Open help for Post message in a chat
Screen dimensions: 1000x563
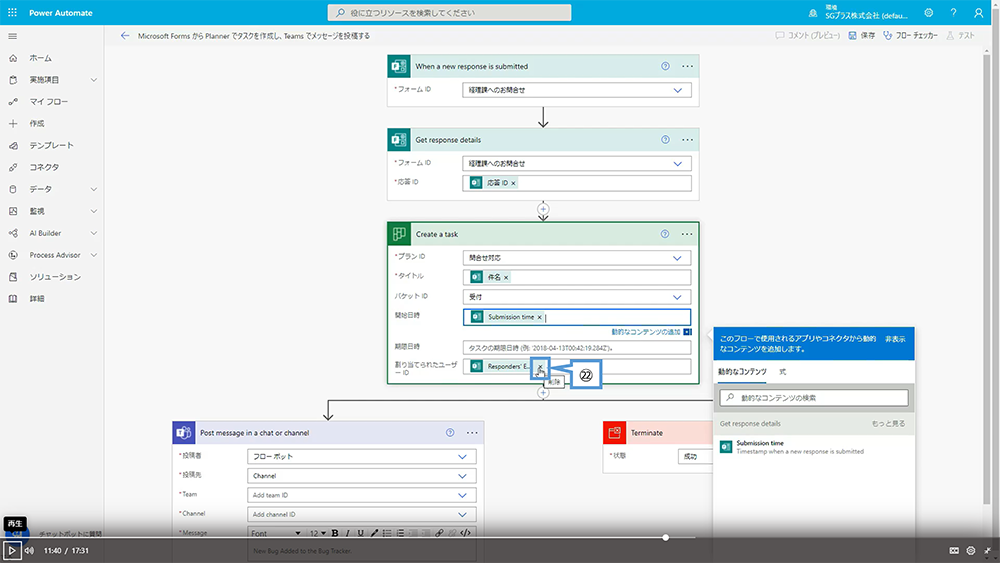tap(450, 432)
